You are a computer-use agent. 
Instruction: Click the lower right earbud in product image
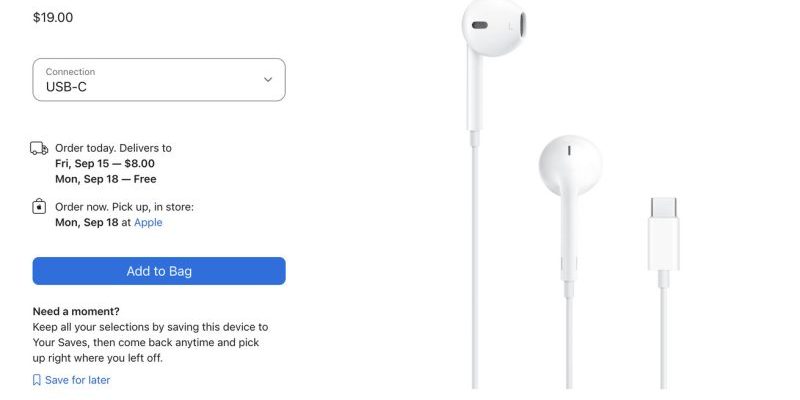pos(570,166)
